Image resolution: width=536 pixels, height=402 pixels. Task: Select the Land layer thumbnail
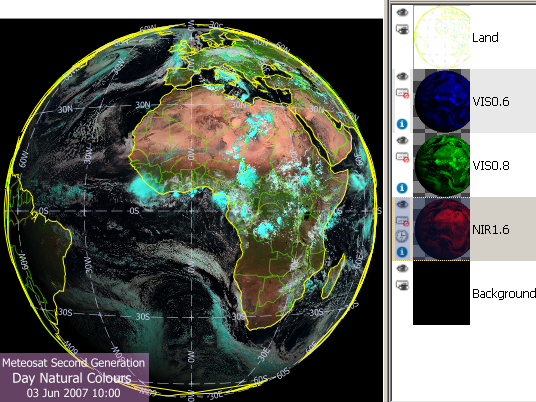click(x=441, y=37)
